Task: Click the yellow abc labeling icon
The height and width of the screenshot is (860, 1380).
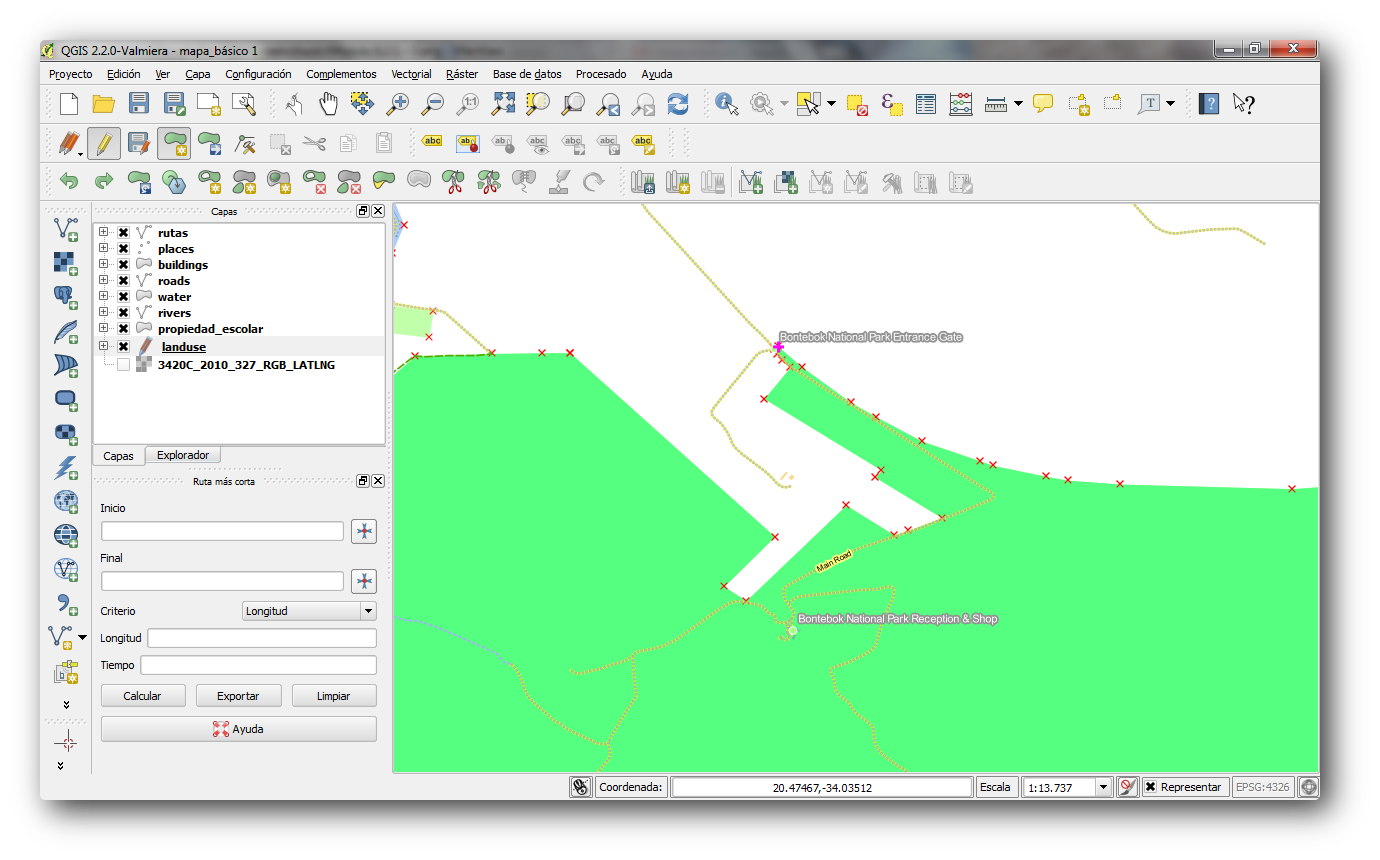Action: coord(432,142)
